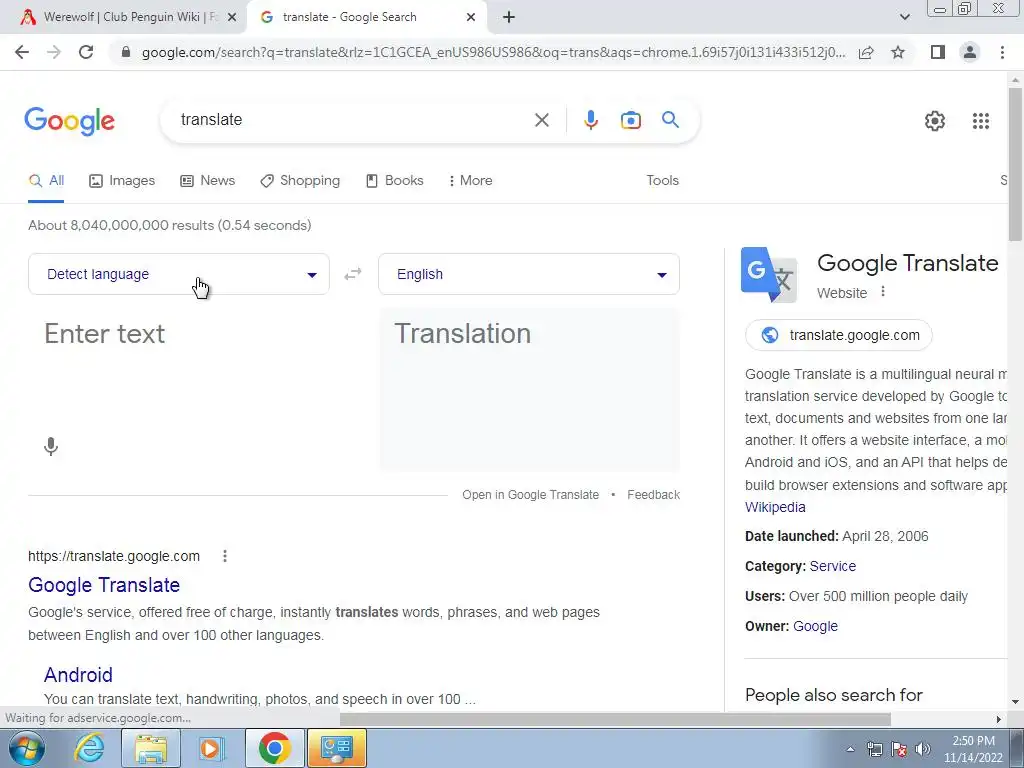Click the Google Translate logo in knowledge panel
The height and width of the screenshot is (768, 1024).
[x=769, y=275]
